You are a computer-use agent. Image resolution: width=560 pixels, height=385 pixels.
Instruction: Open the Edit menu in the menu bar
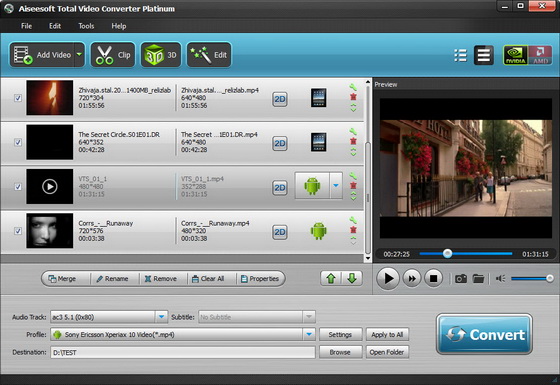point(55,26)
